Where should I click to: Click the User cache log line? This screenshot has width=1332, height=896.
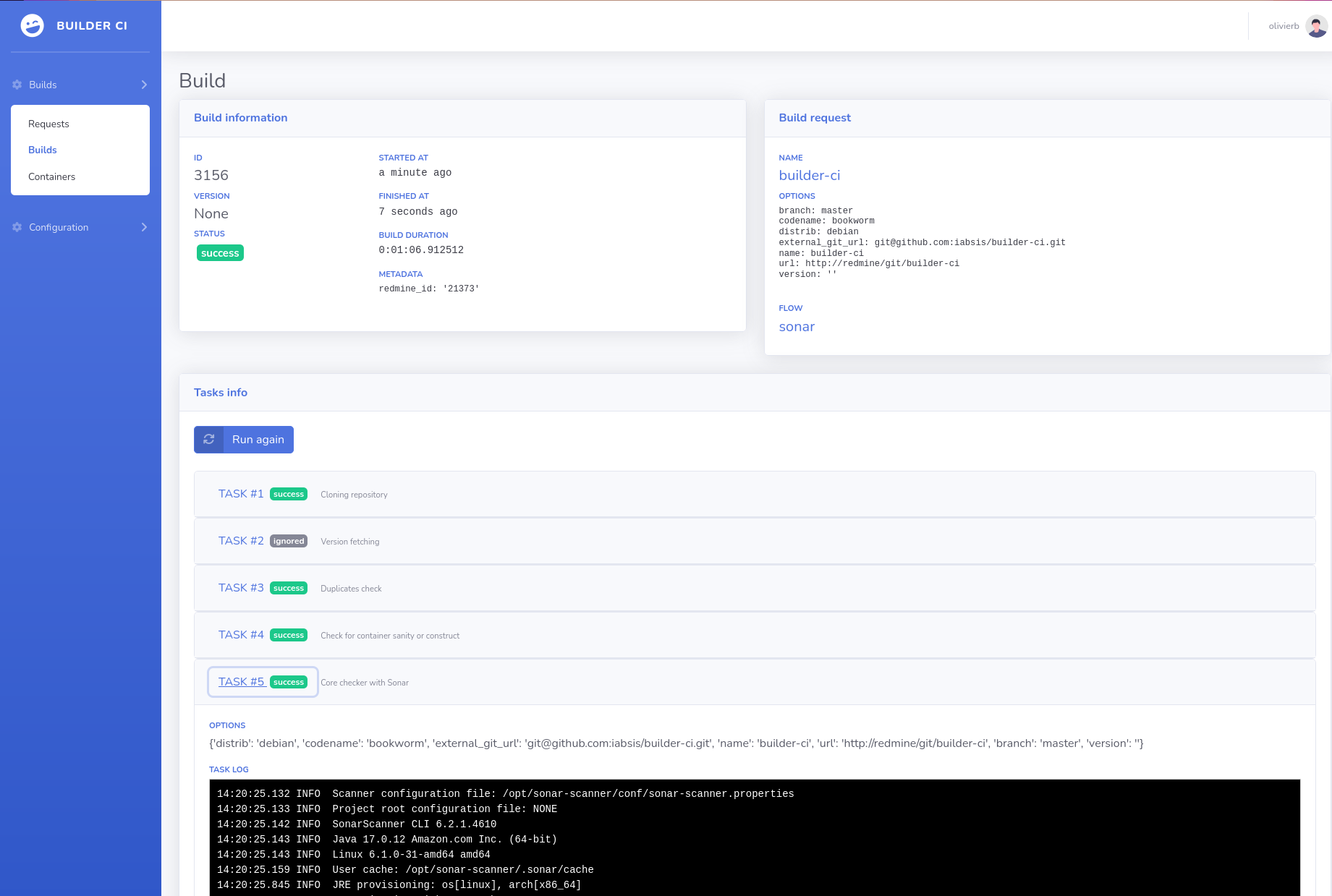point(405,870)
